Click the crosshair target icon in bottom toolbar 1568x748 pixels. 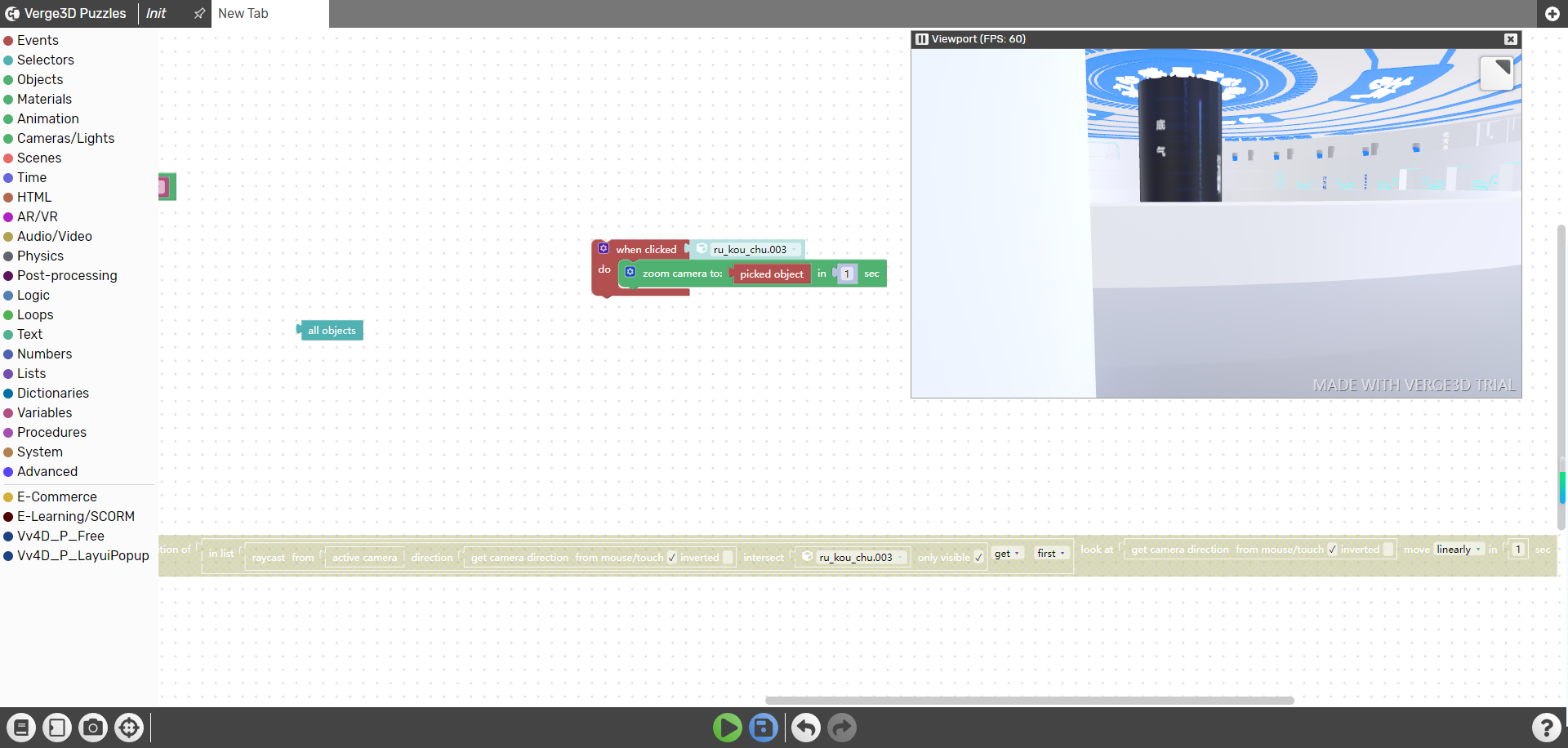tap(129, 728)
